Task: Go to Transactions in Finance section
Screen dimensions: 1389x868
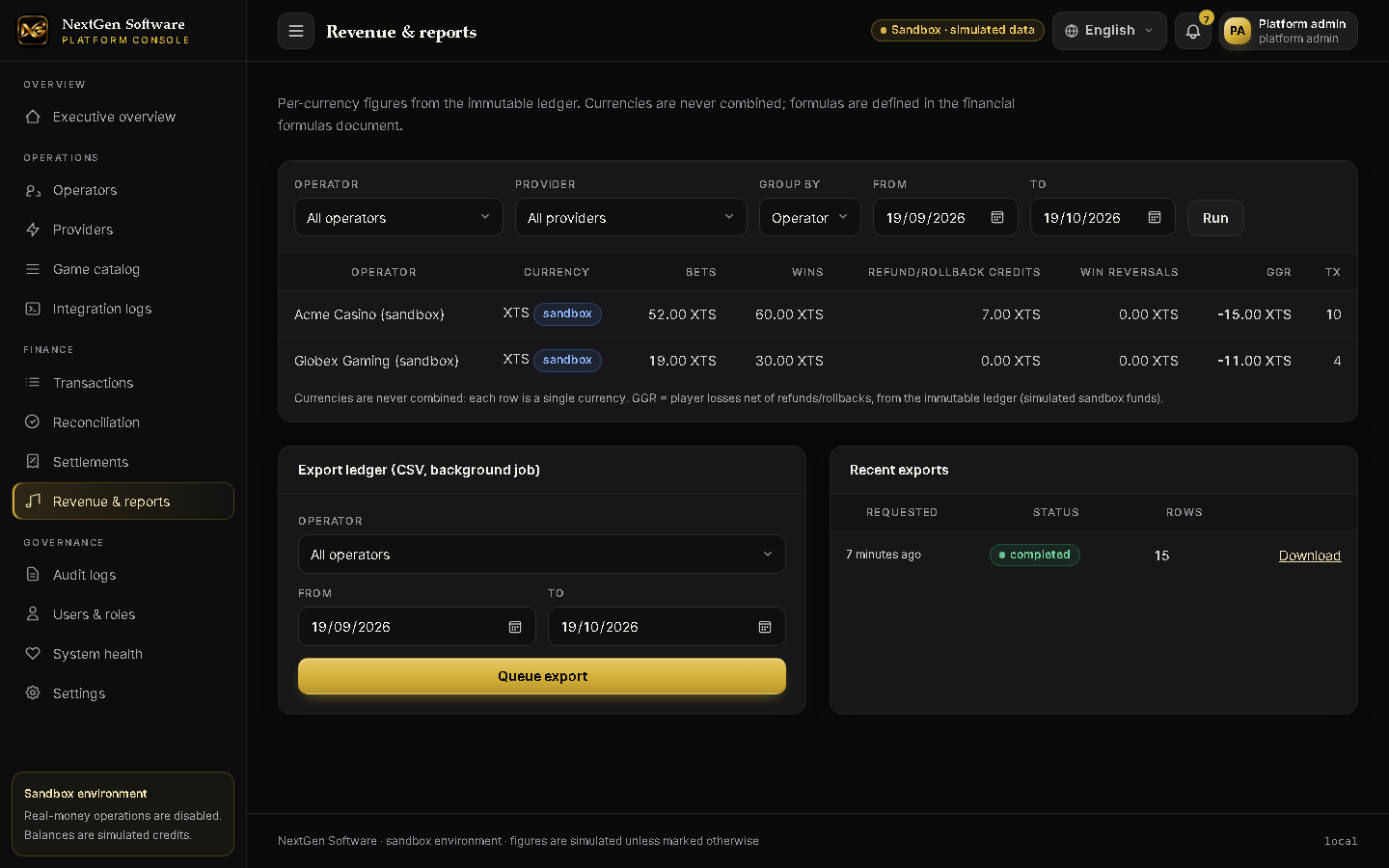Action: pyautogui.click(x=123, y=383)
